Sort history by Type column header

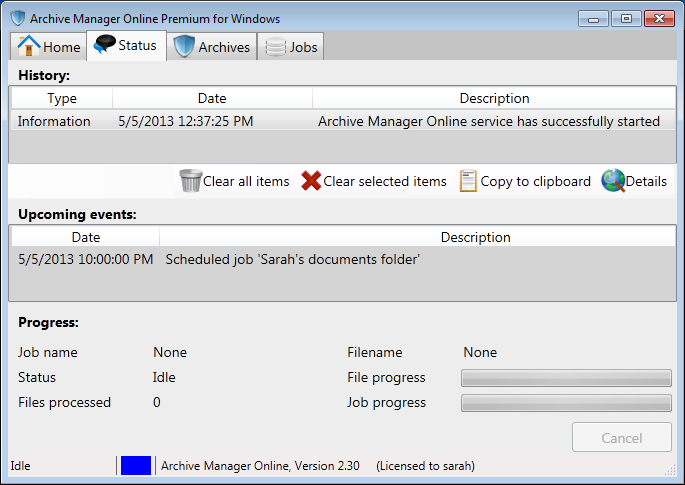pos(62,98)
